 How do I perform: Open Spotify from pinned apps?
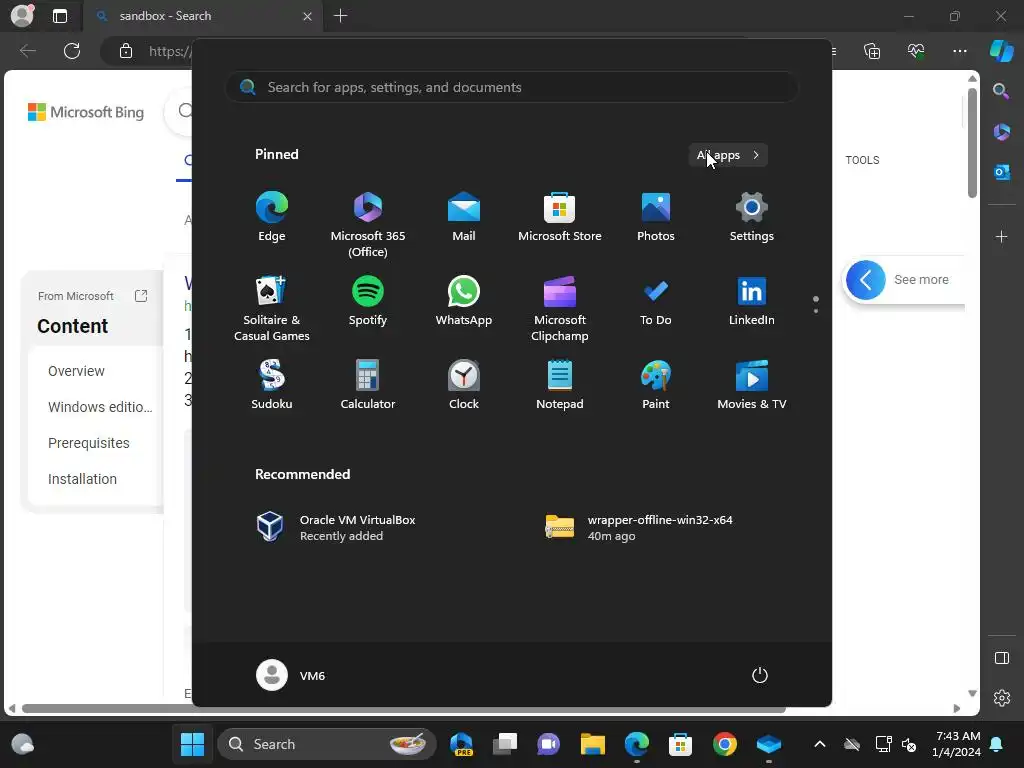click(368, 300)
